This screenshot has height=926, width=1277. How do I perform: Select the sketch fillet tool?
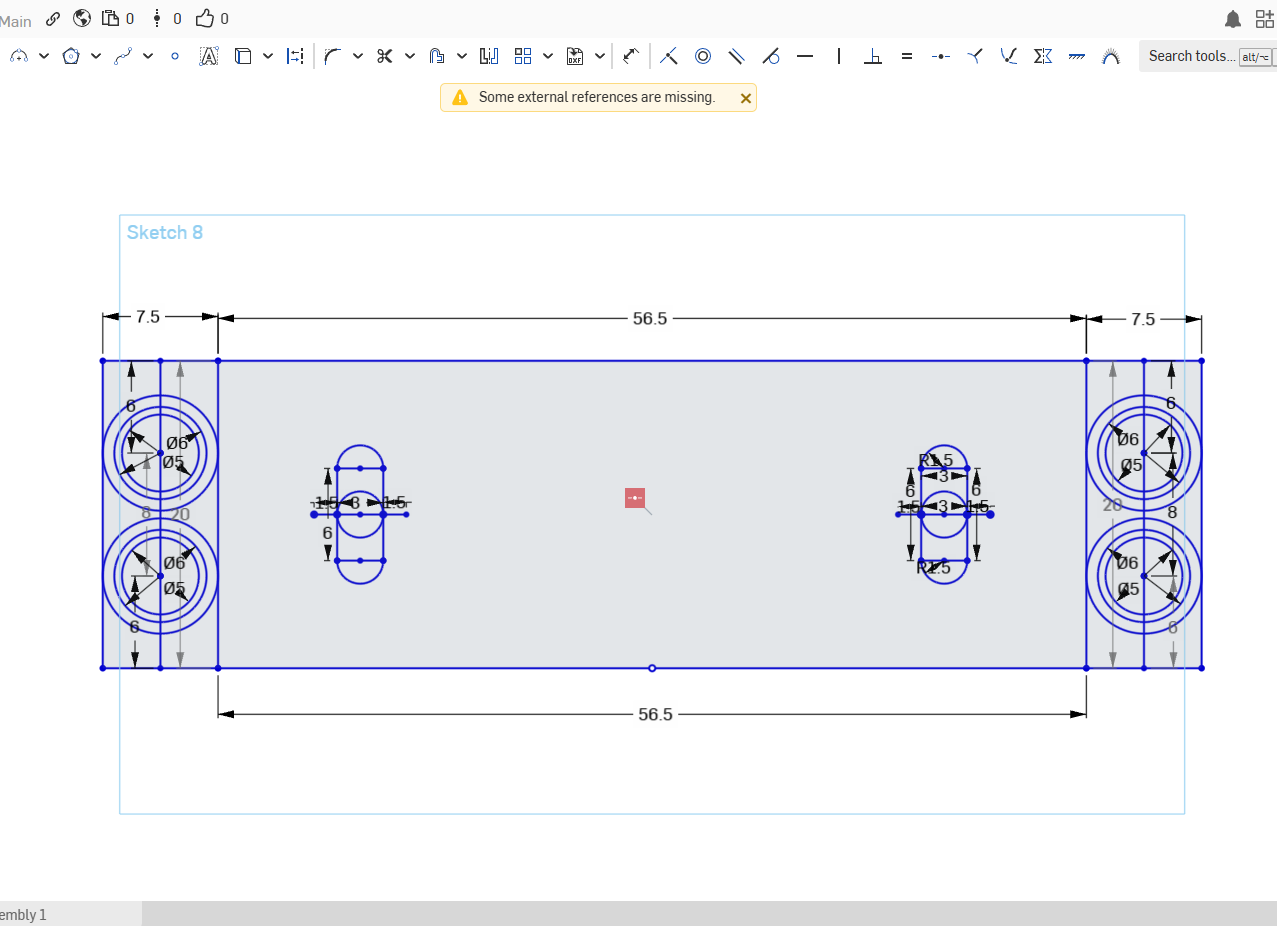(333, 56)
